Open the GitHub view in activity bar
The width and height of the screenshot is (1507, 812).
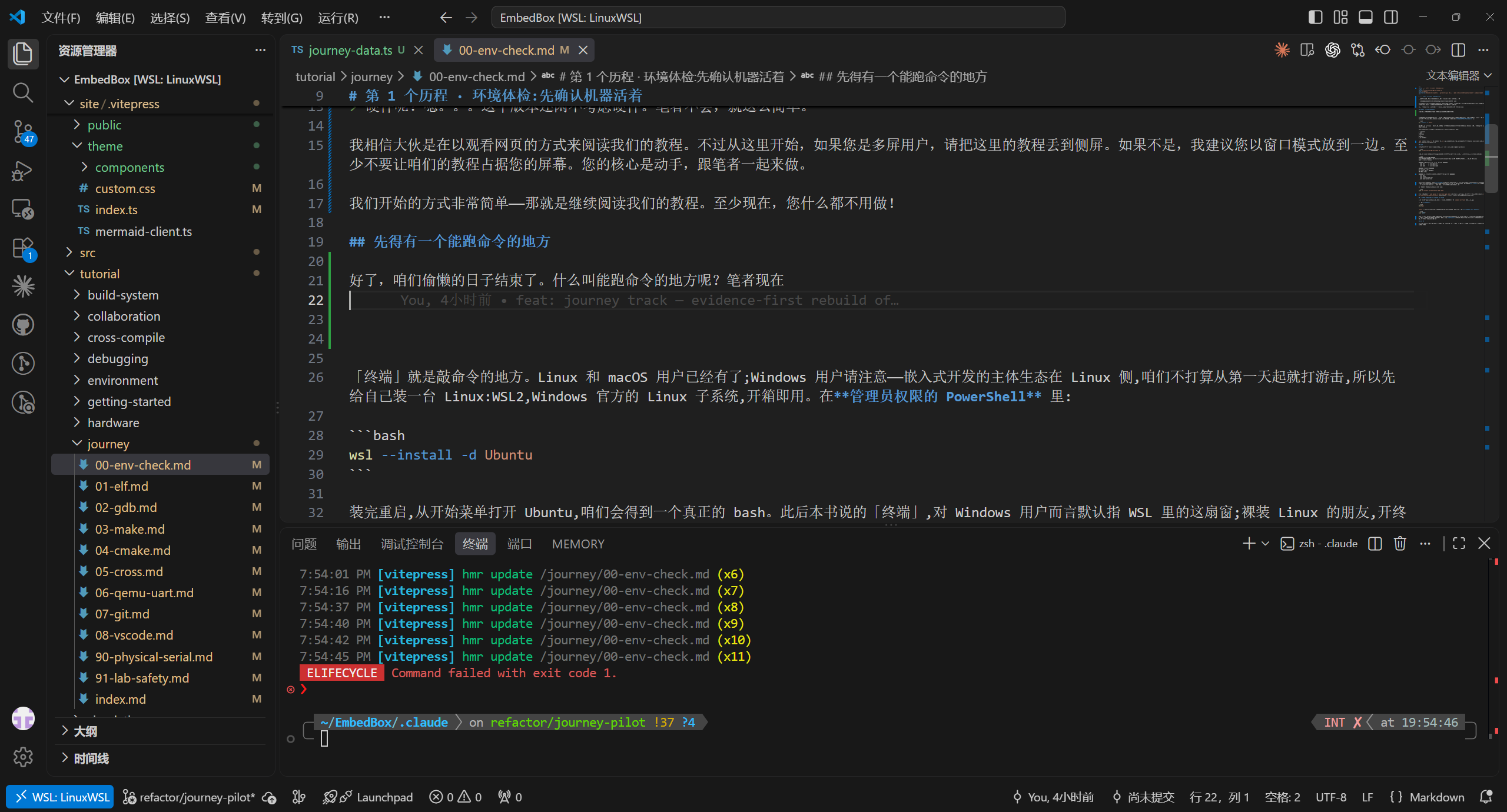(23, 325)
